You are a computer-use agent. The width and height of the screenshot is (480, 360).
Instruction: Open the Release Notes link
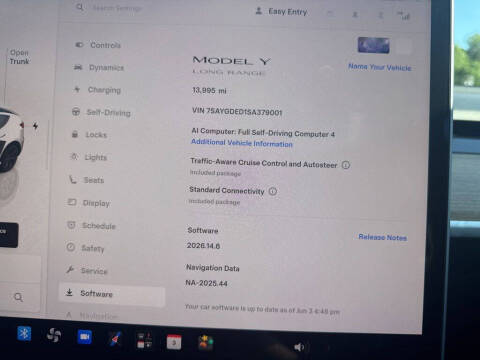(383, 237)
